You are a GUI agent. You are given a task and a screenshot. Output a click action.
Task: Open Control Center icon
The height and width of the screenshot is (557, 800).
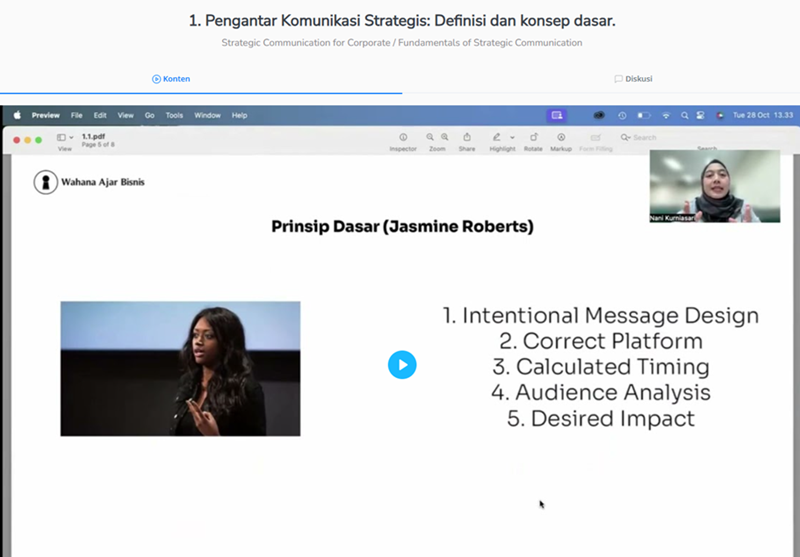tap(701, 115)
